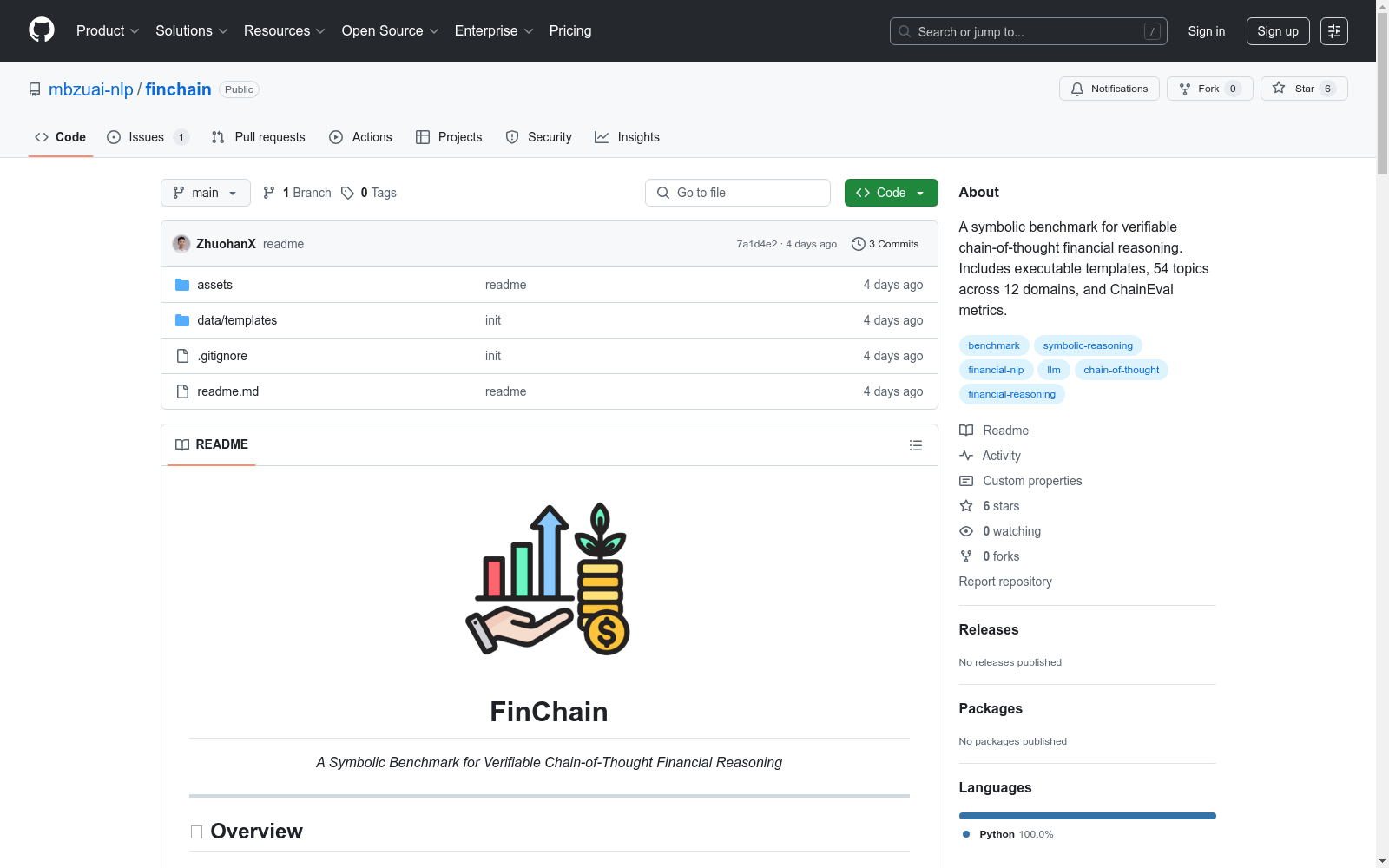Open the Insights tab
This screenshot has height=868, width=1389.
(628, 137)
